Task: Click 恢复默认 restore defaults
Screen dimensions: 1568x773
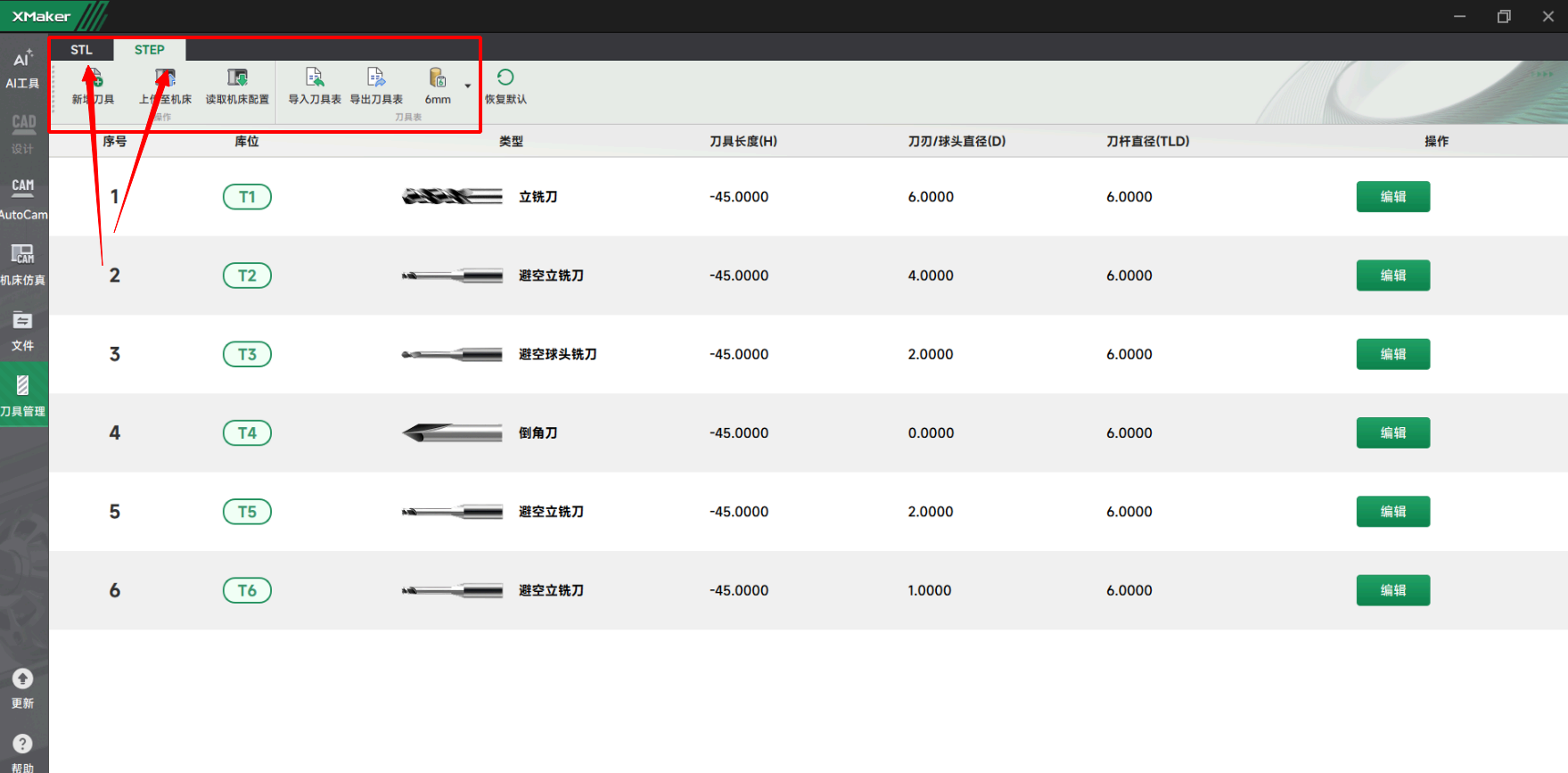Action: click(505, 86)
